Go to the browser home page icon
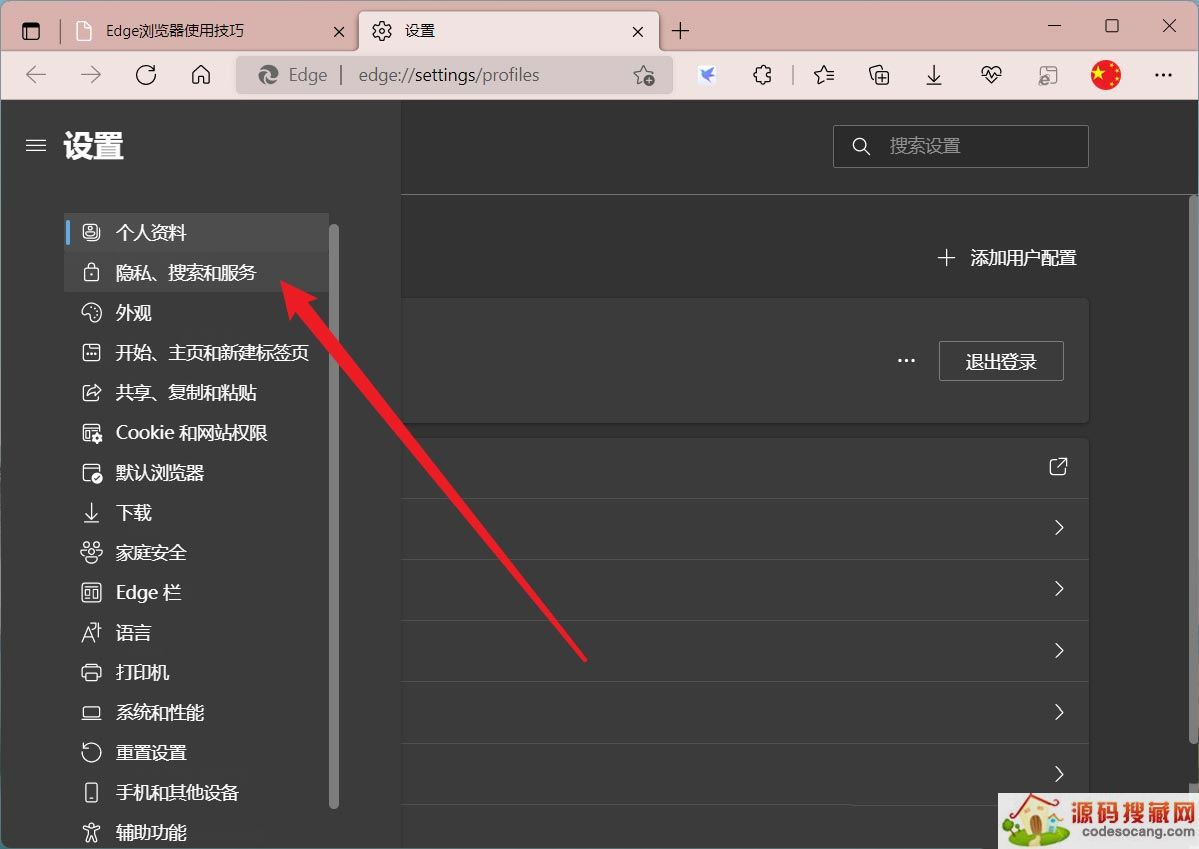This screenshot has height=849, width=1199. [x=201, y=75]
